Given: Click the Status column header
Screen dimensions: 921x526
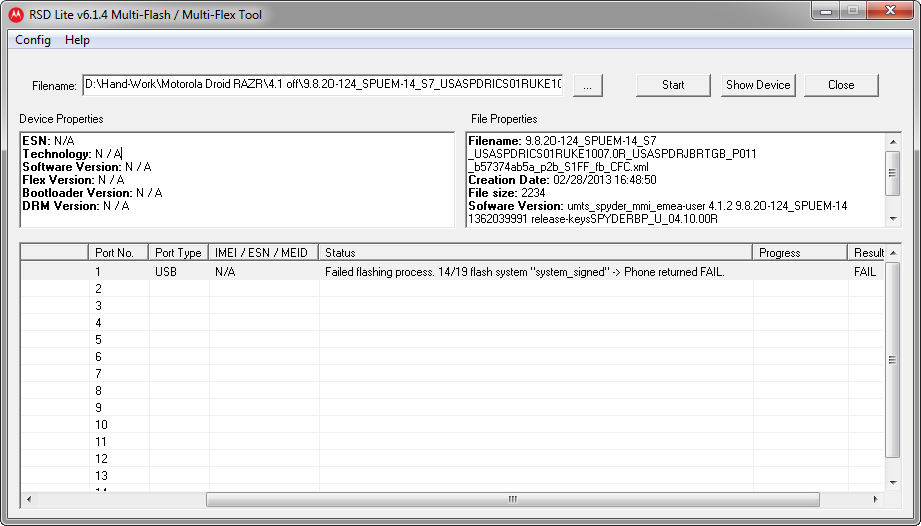Looking at the screenshot, I should coord(535,253).
